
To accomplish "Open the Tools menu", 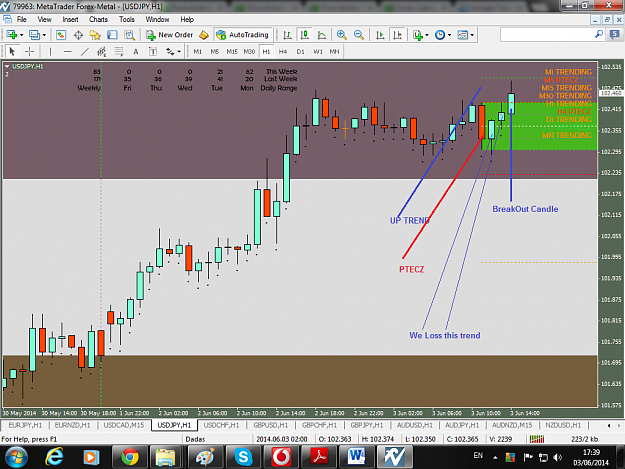I will click(127, 19).
